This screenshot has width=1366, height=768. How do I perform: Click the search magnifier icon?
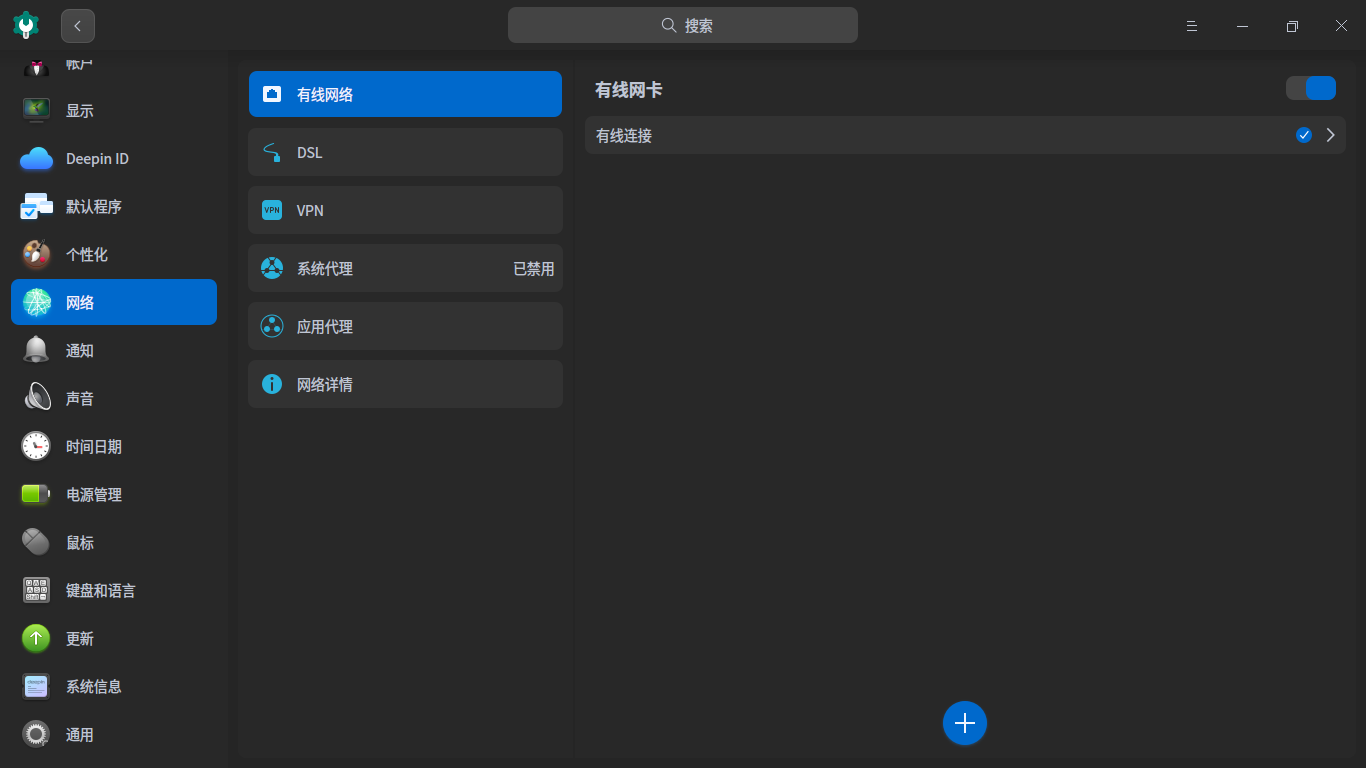coord(669,25)
